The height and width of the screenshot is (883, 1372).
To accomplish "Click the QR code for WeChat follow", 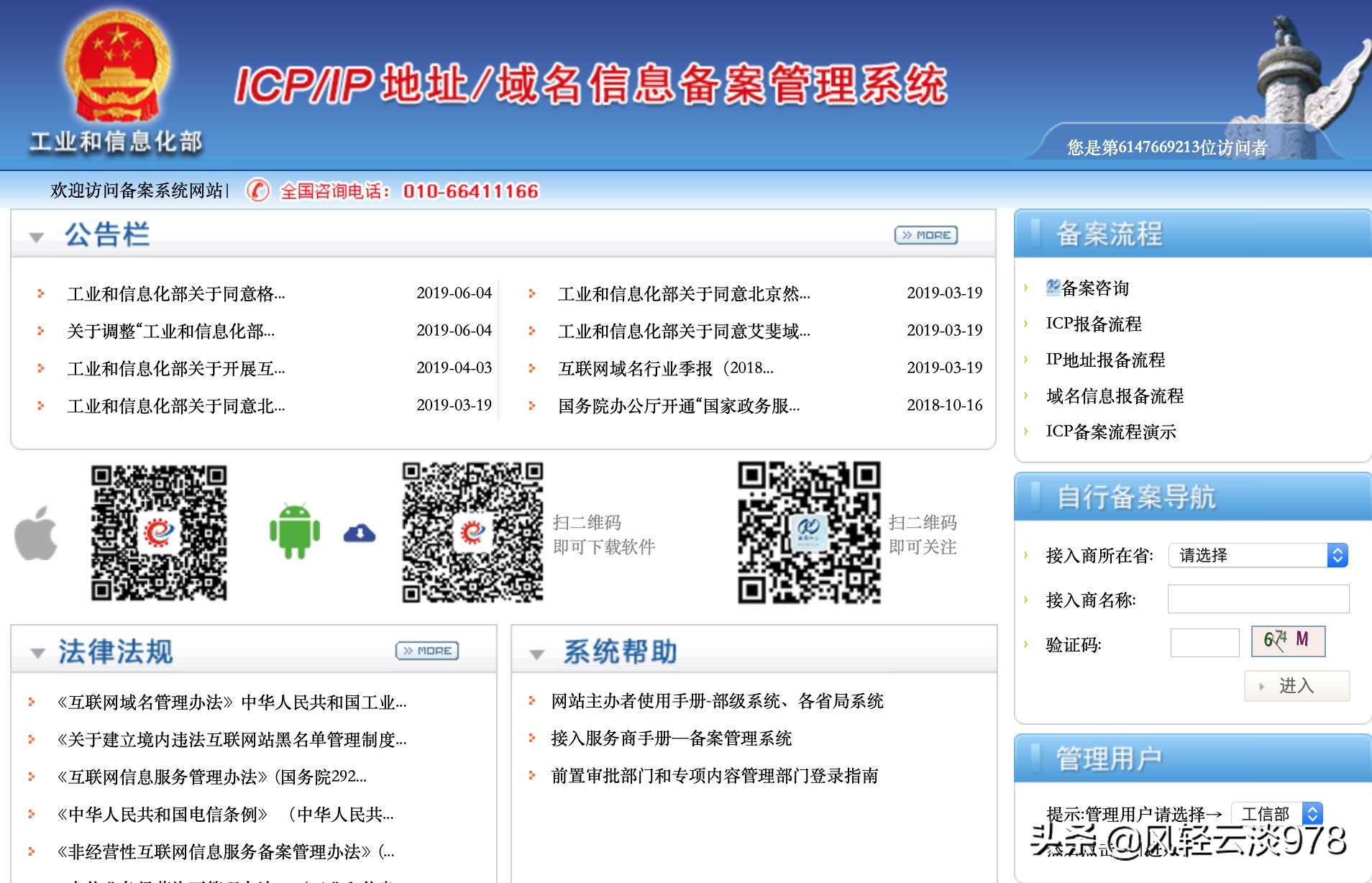I will coord(808,534).
